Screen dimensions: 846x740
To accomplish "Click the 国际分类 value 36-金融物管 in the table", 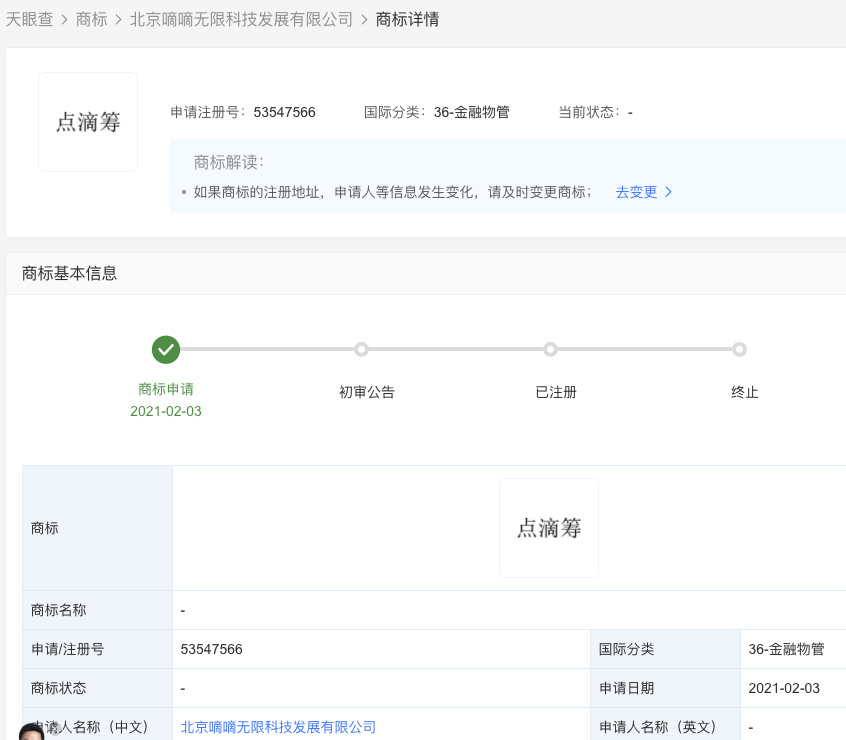I will [786, 649].
